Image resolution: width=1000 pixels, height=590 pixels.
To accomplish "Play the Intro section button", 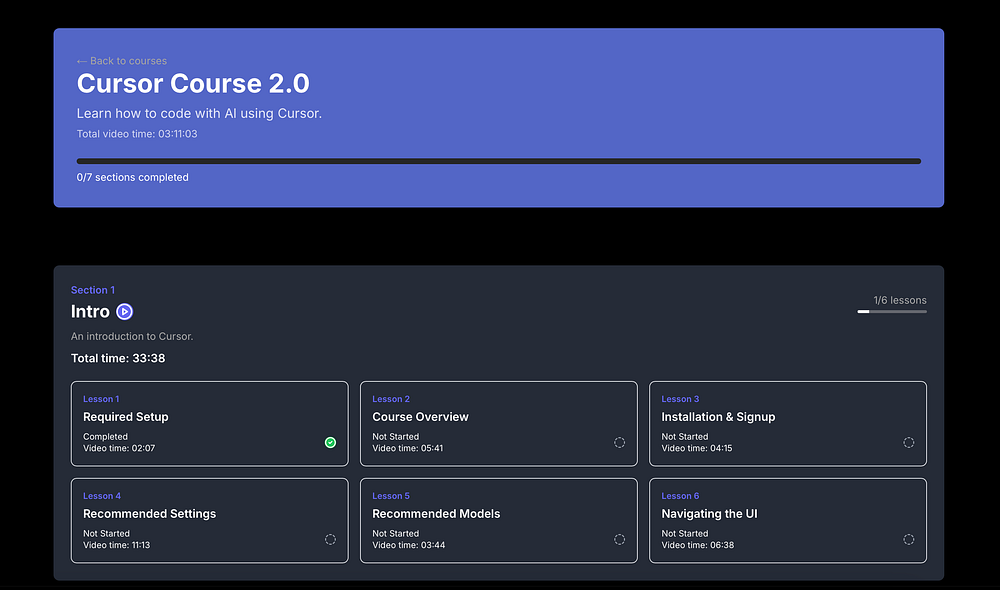I will click(x=124, y=311).
